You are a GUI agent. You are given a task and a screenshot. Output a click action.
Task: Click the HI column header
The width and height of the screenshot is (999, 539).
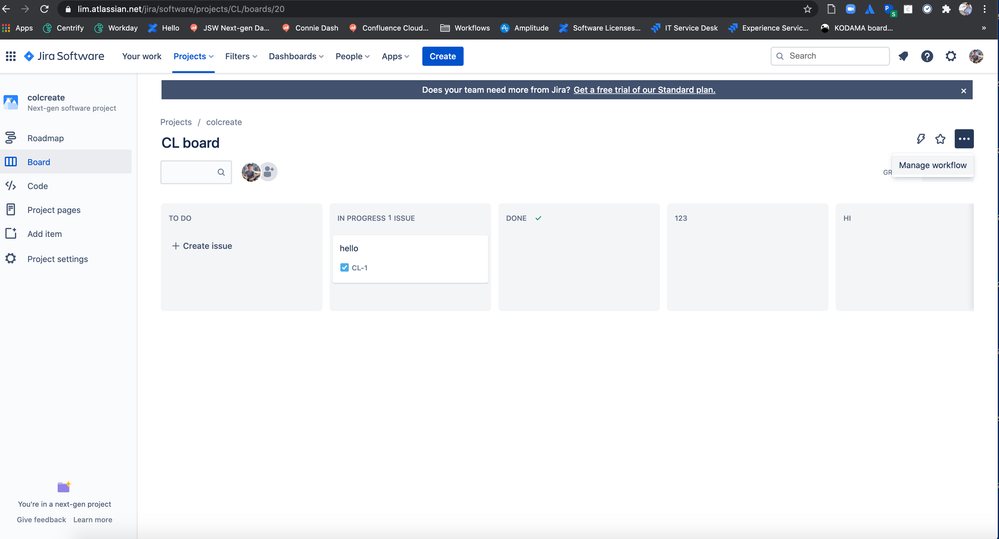click(x=847, y=218)
